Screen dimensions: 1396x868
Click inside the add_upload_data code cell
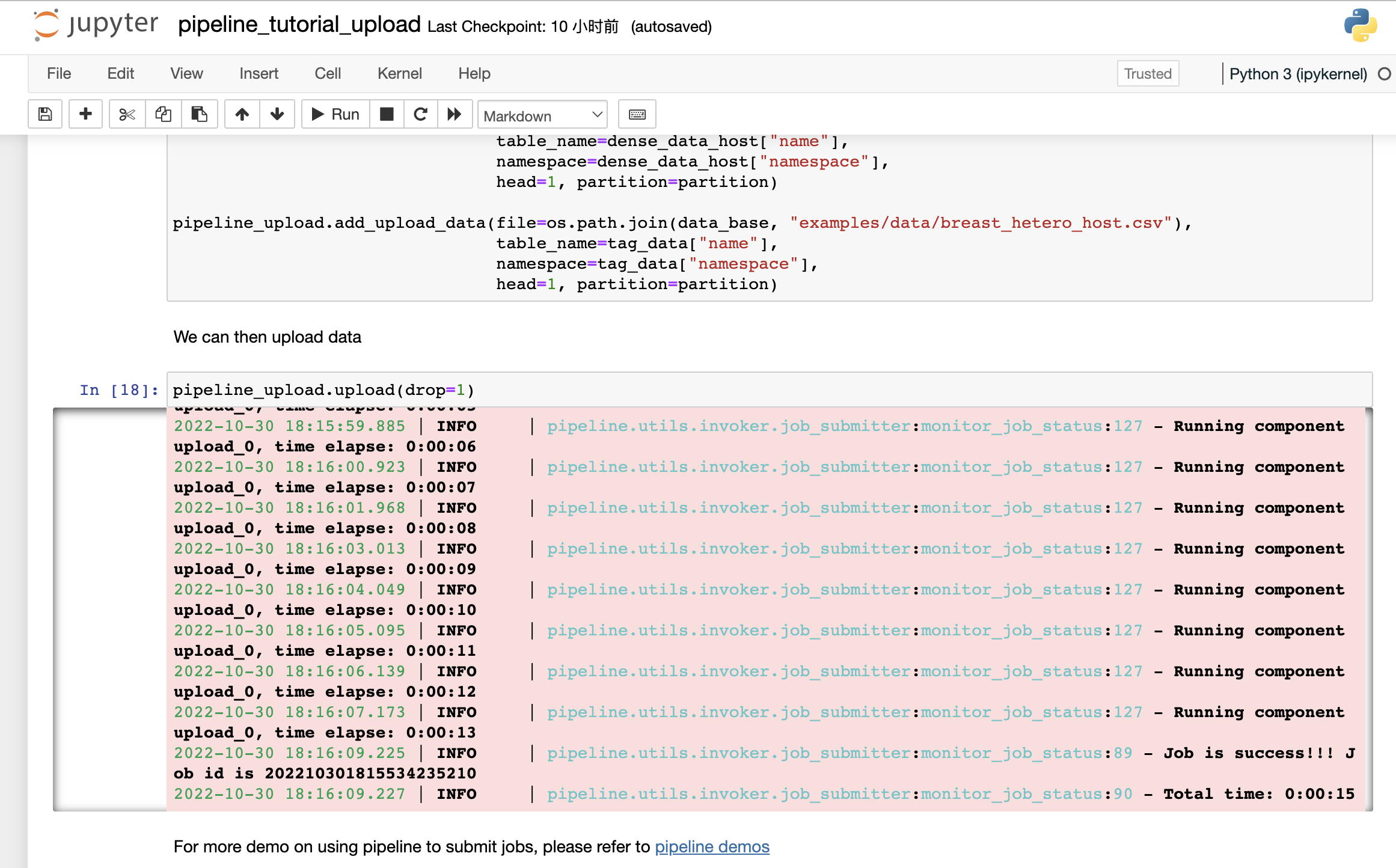[770, 216]
